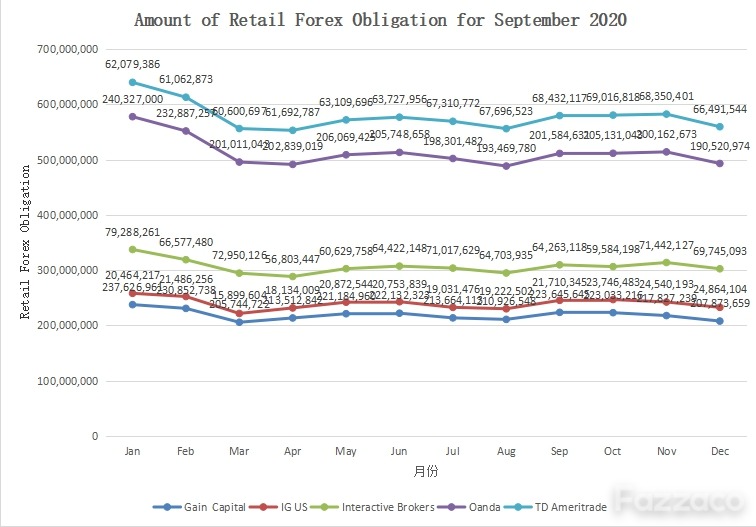Click the data label 61,062,873
The height and width of the screenshot is (527, 756).
tap(186, 79)
